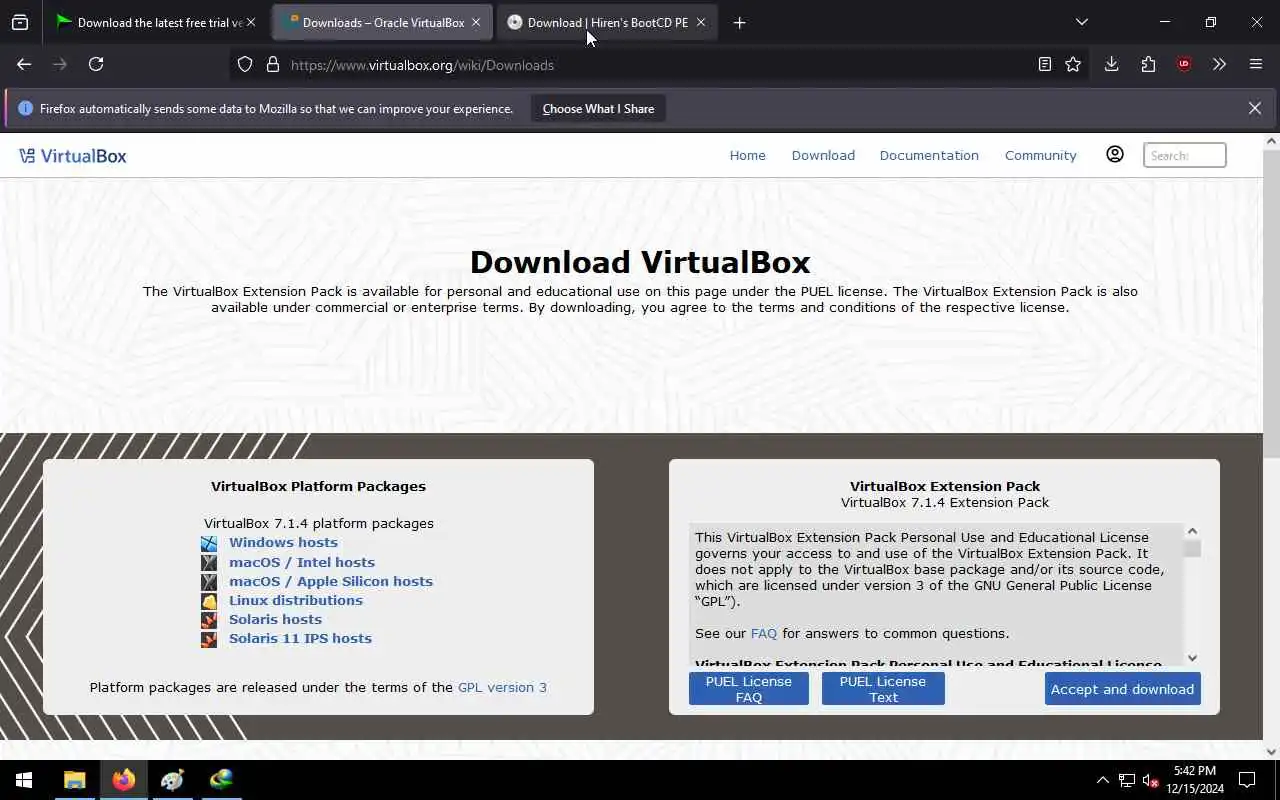The width and height of the screenshot is (1280, 800).
Task: Open the PUEL License FAQ button
Action: [x=748, y=689]
